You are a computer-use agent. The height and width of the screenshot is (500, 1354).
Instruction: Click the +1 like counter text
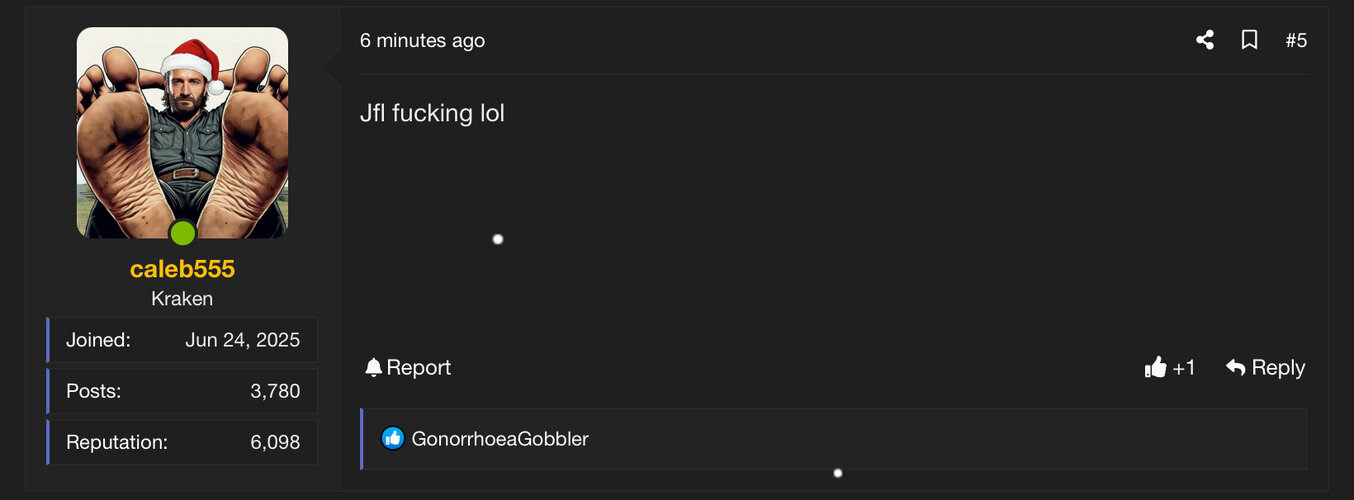(1184, 367)
